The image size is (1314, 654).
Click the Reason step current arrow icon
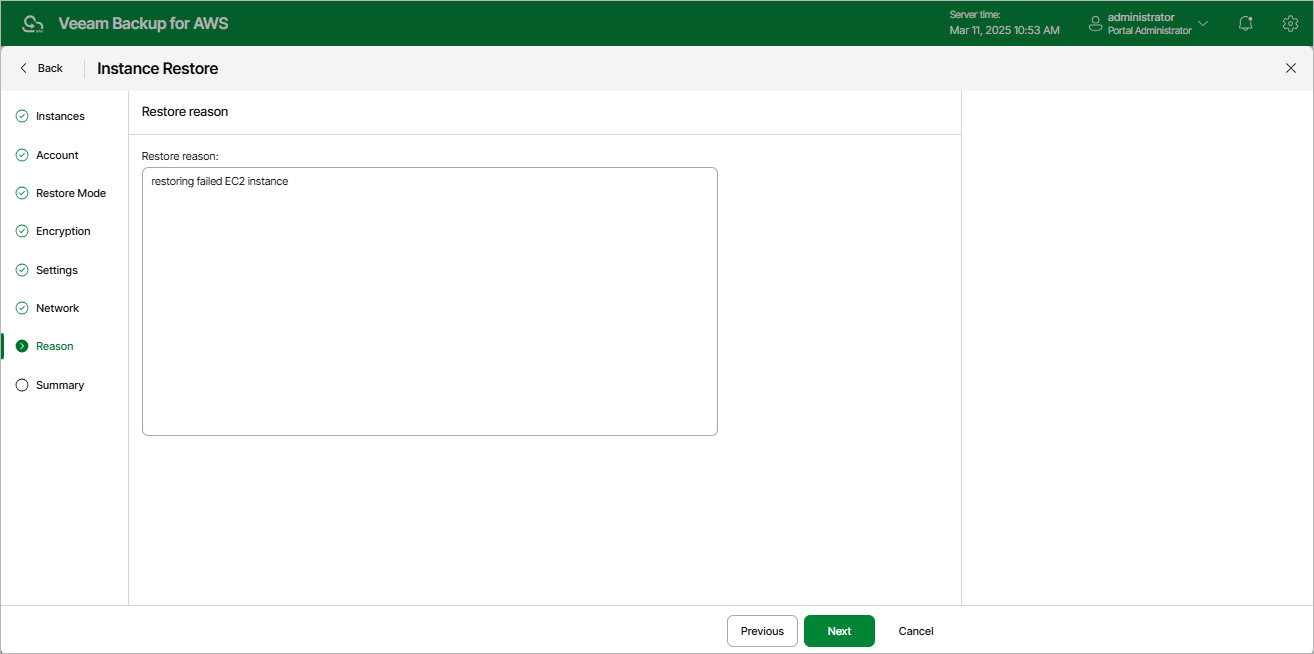(22, 346)
